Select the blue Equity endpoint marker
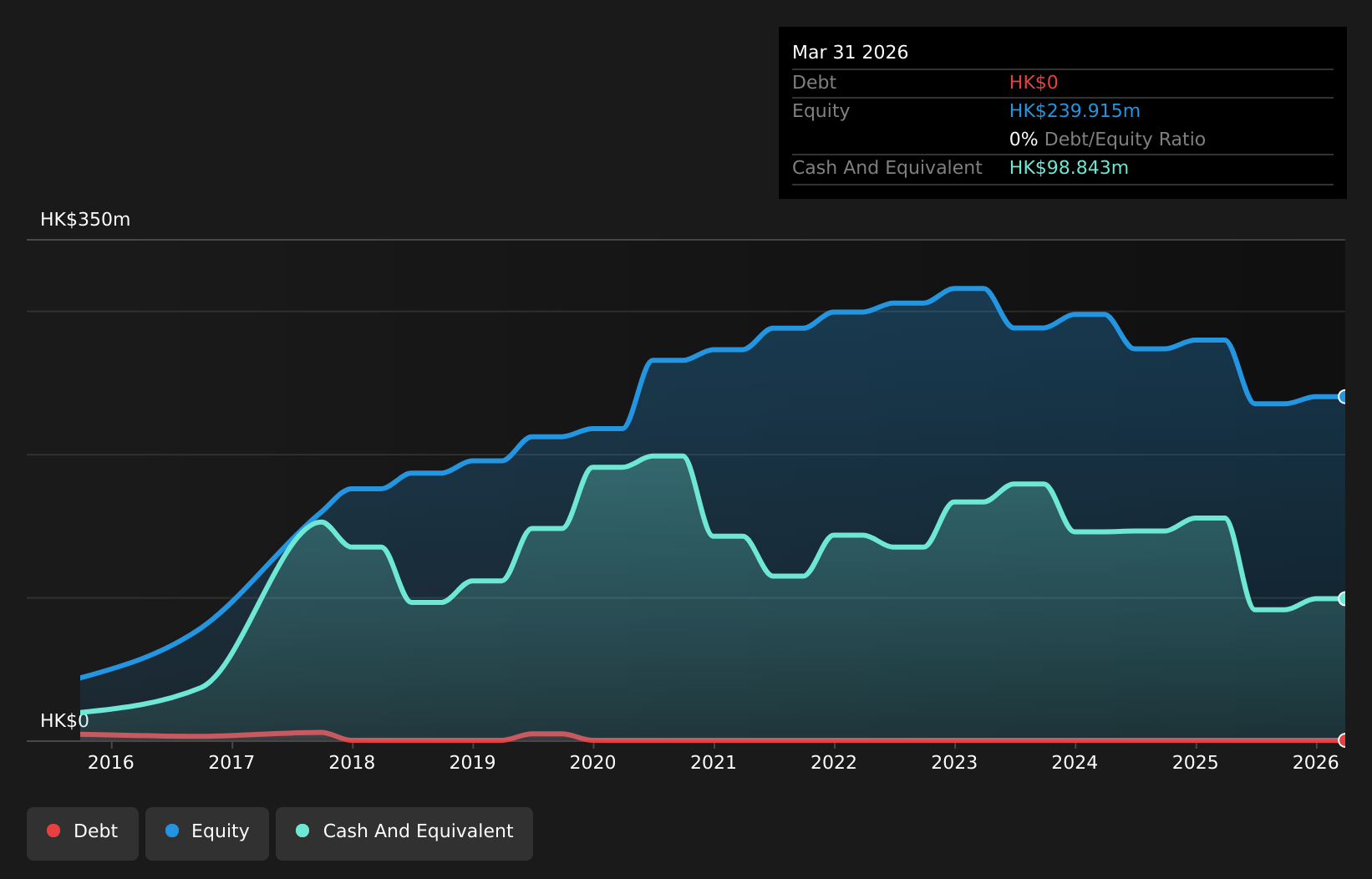Image resolution: width=1372 pixels, height=879 pixels. [x=1344, y=397]
